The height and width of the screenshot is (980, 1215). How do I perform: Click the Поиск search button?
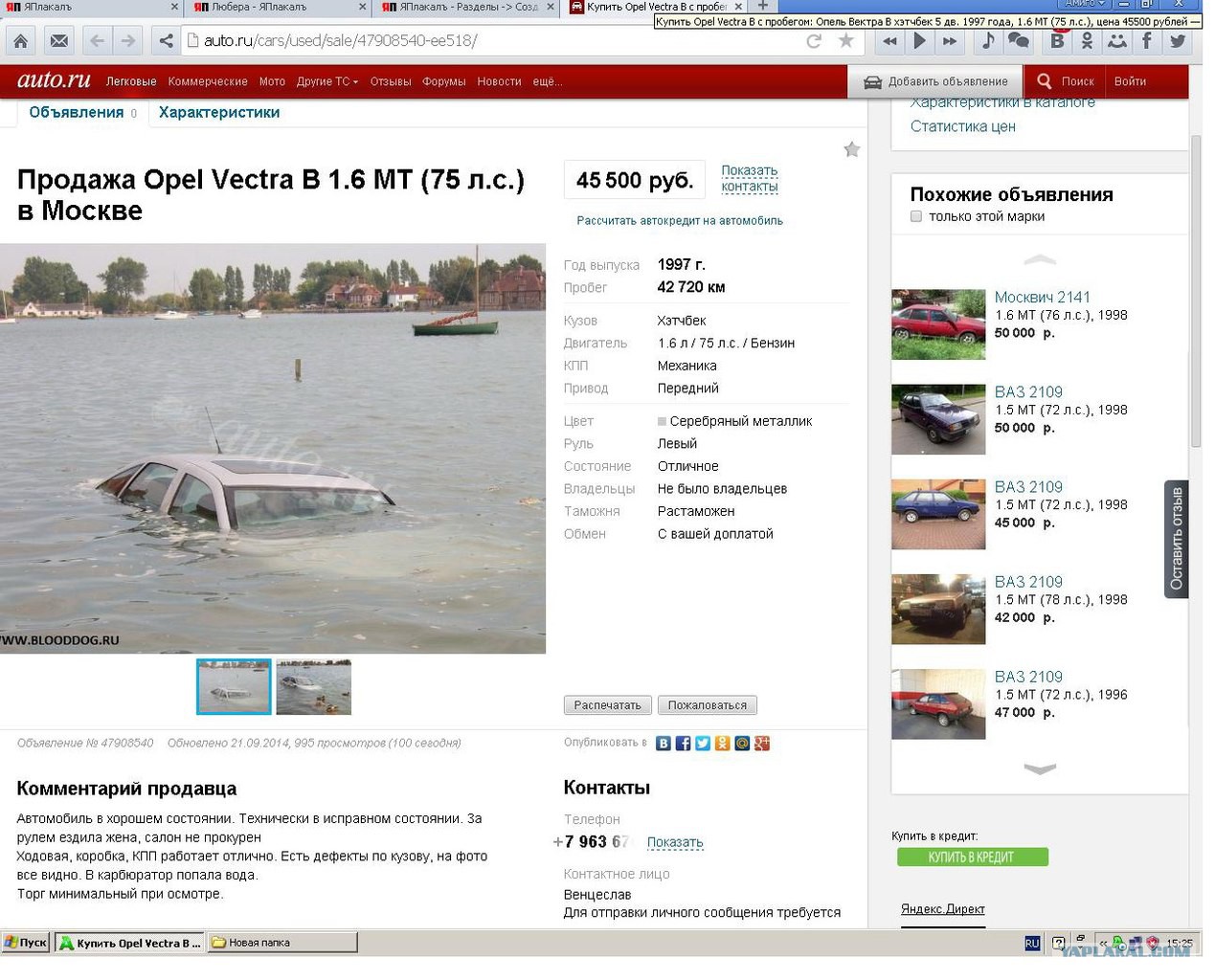(1065, 81)
